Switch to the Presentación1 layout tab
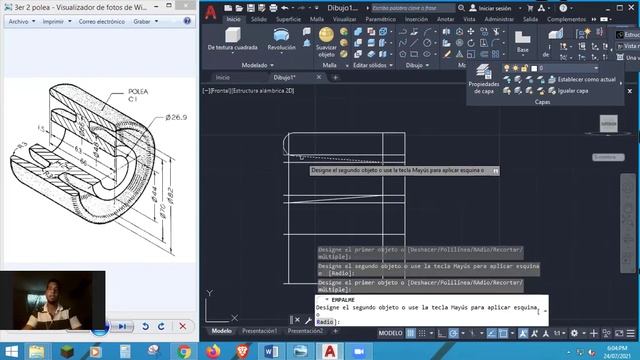The image size is (640, 360). click(260, 331)
